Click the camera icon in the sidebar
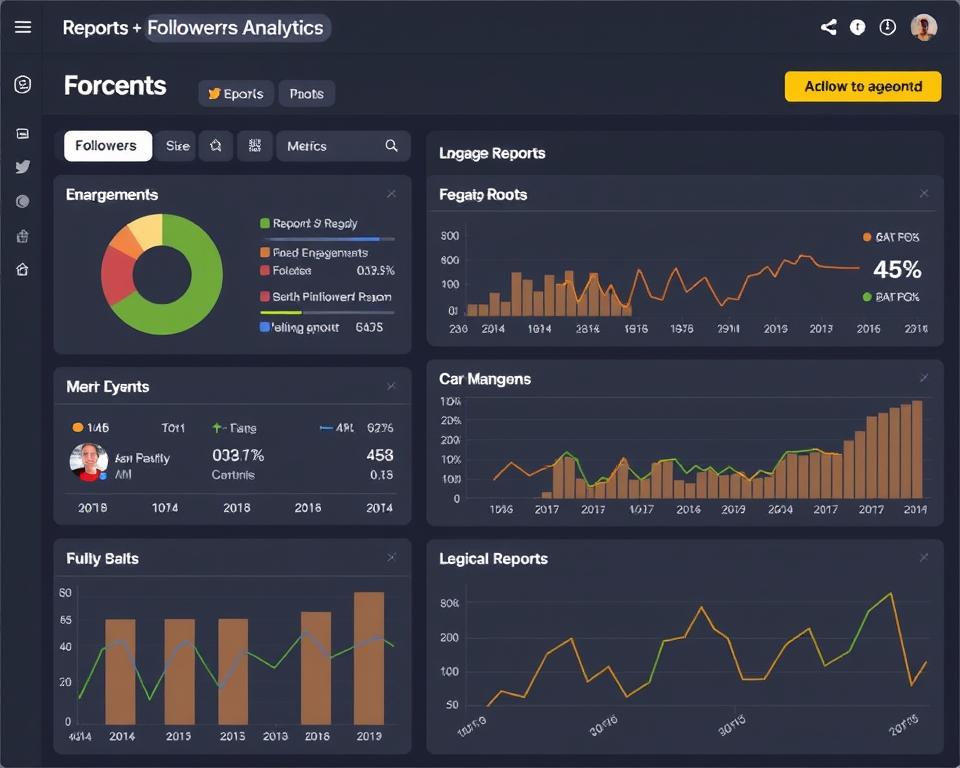The width and height of the screenshot is (960, 768). pos(22,133)
